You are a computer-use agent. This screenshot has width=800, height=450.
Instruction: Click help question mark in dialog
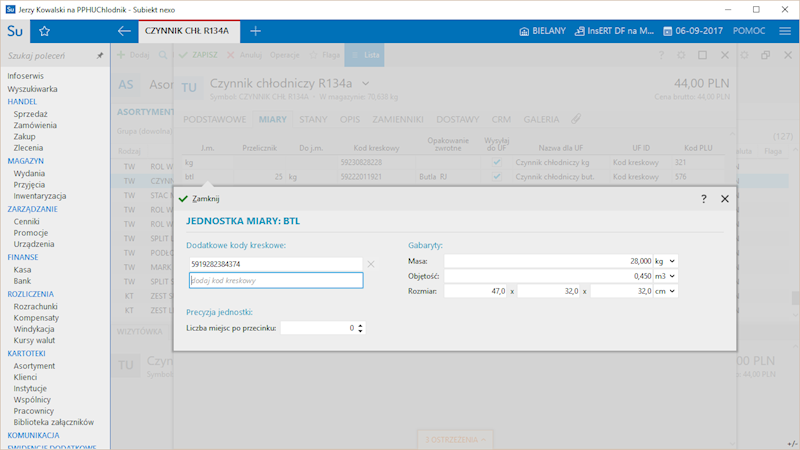pos(704,199)
